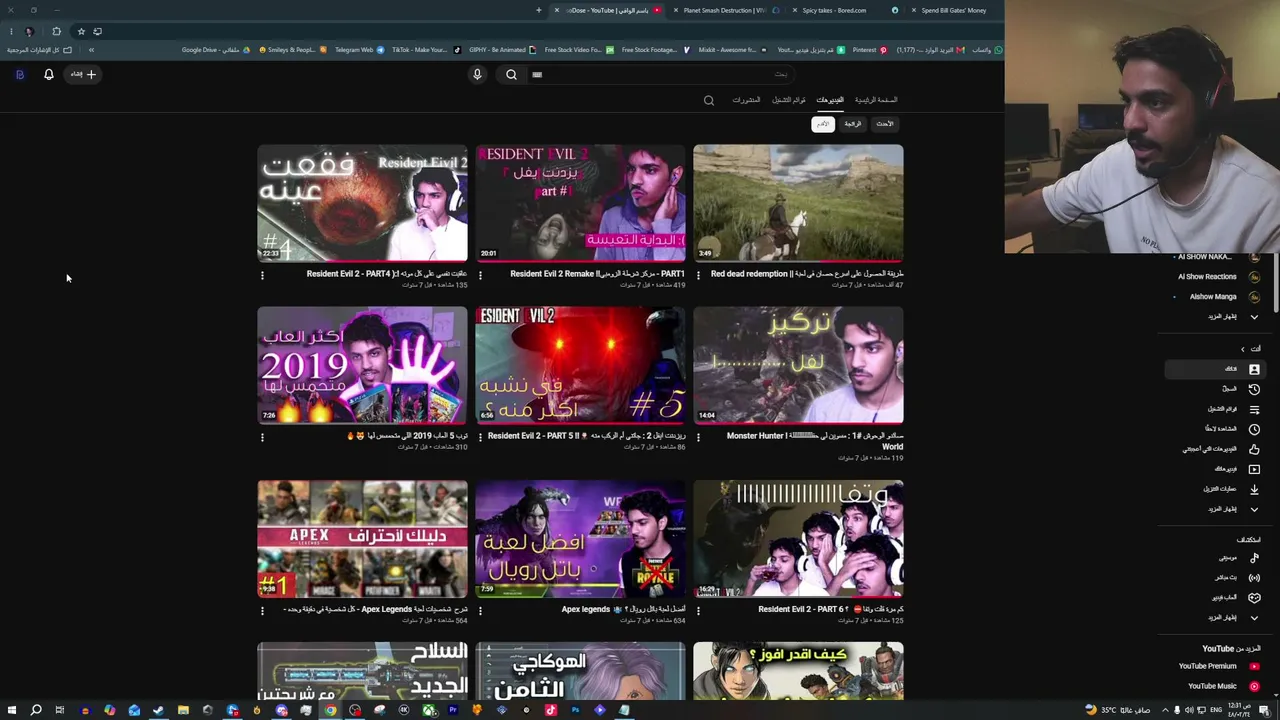
Task: Open the account avatar menu
Action: coord(19,74)
